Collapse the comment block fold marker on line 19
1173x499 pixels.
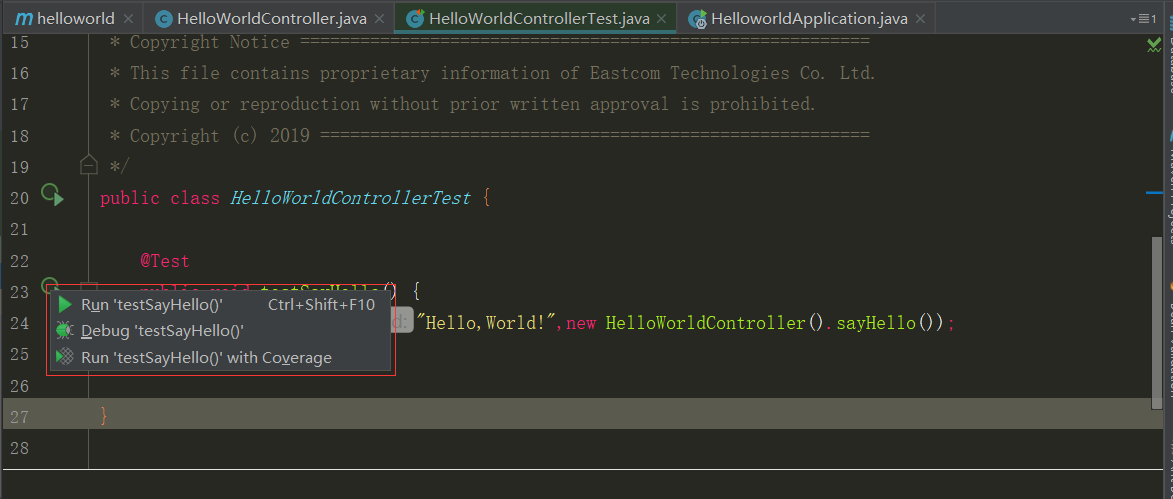[x=88, y=163]
